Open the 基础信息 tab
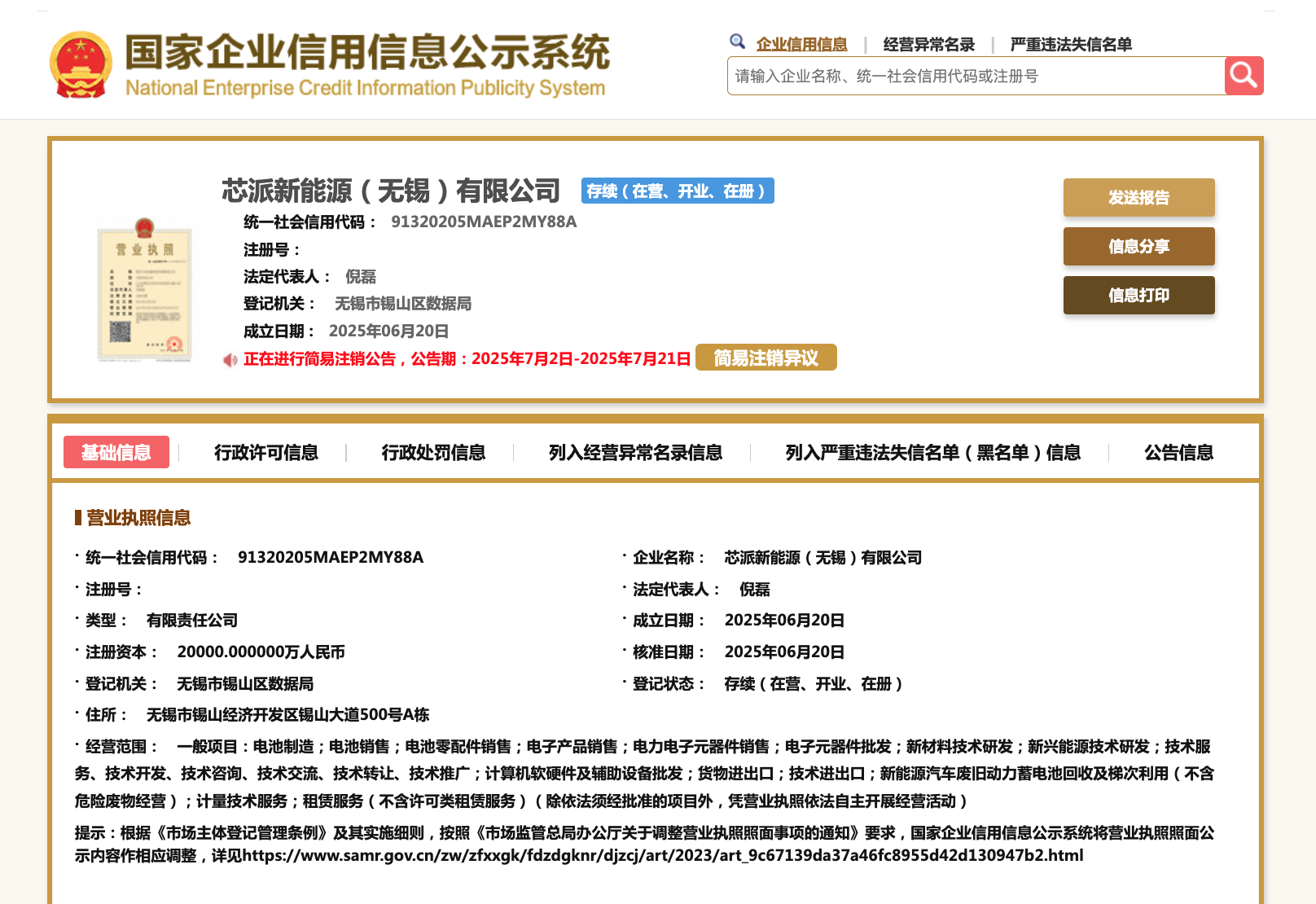Screen dimensions: 1316x904 point(116,452)
